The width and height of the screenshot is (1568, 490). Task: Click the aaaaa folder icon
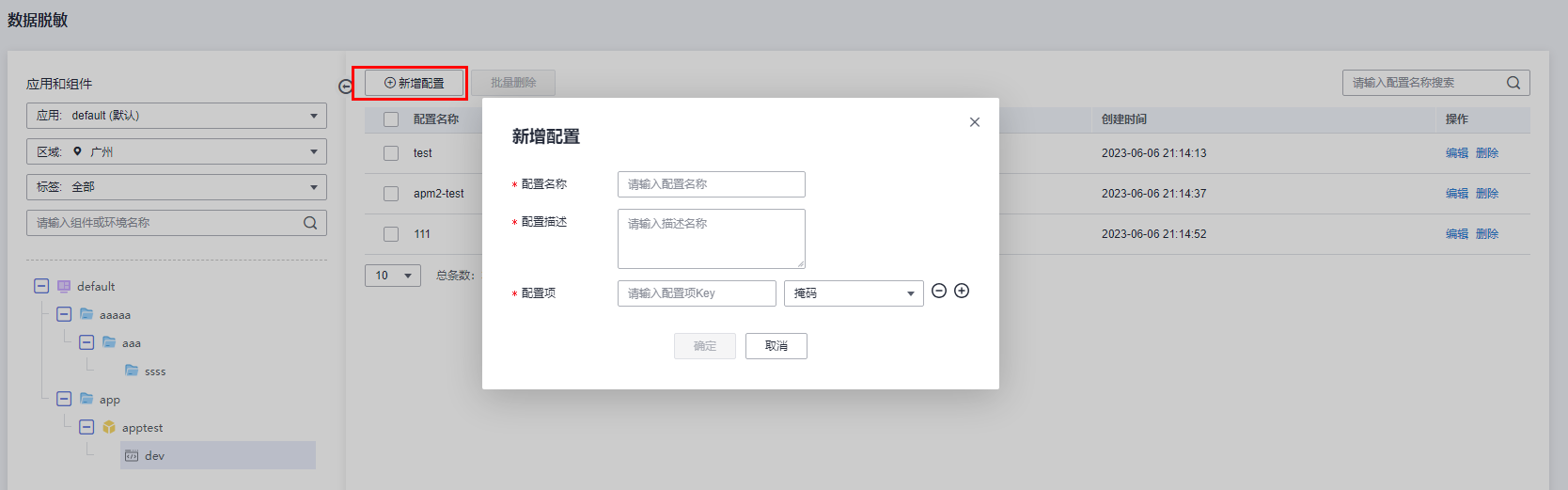tap(86, 314)
